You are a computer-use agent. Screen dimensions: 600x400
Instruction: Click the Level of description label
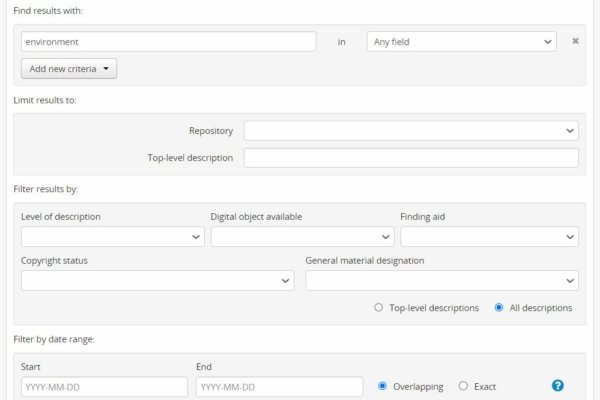(61, 216)
